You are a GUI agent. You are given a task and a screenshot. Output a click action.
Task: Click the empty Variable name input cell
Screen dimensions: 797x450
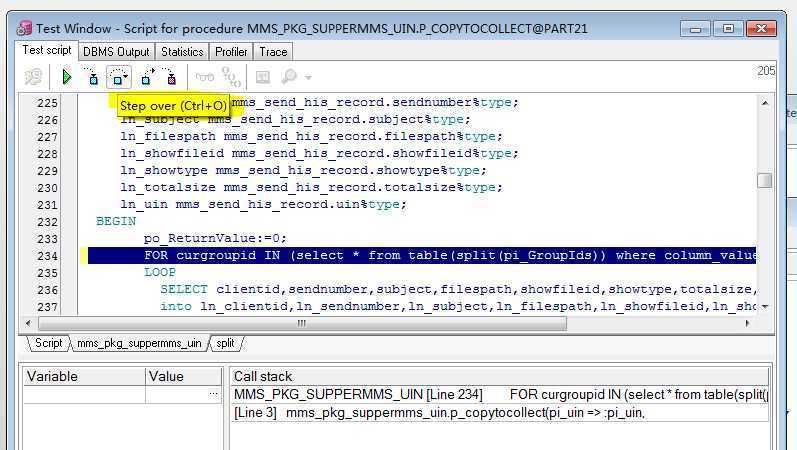pos(84,394)
